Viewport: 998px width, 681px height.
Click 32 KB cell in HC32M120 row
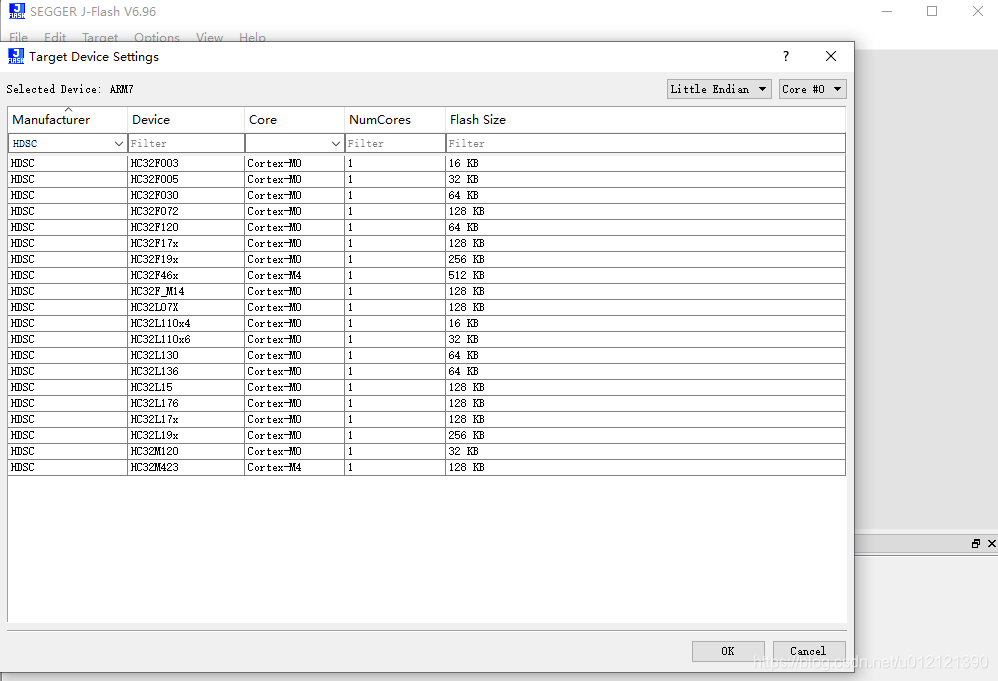pyautogui.click(x=645, y=451)
